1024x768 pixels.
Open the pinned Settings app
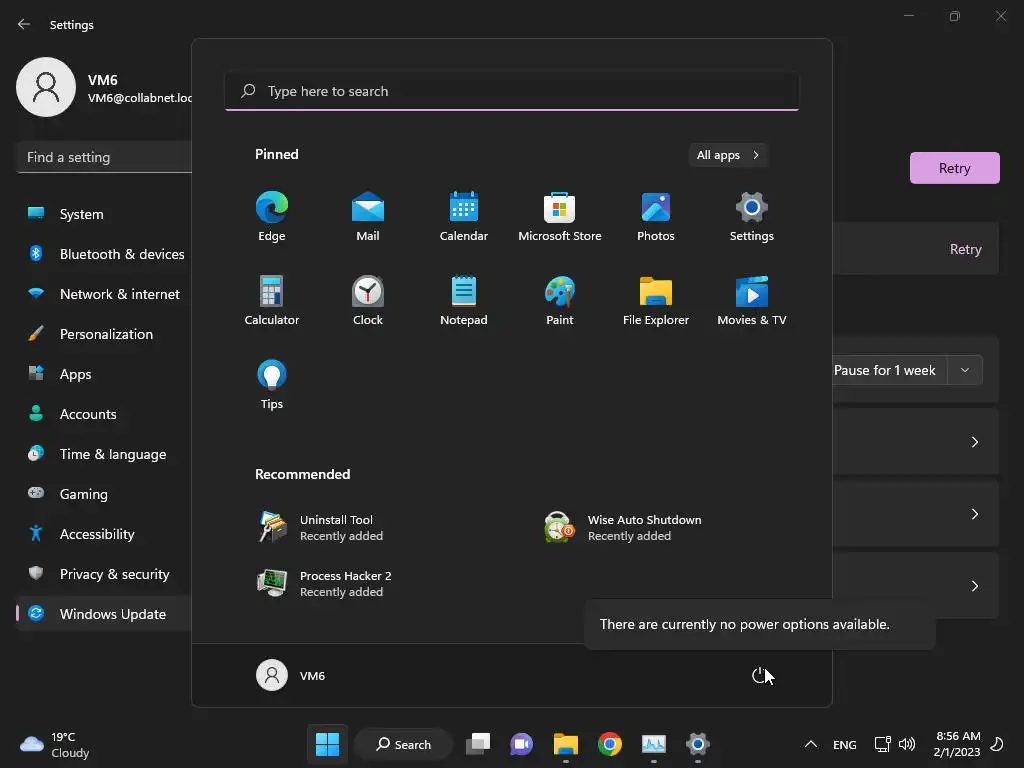coord(752,216)
